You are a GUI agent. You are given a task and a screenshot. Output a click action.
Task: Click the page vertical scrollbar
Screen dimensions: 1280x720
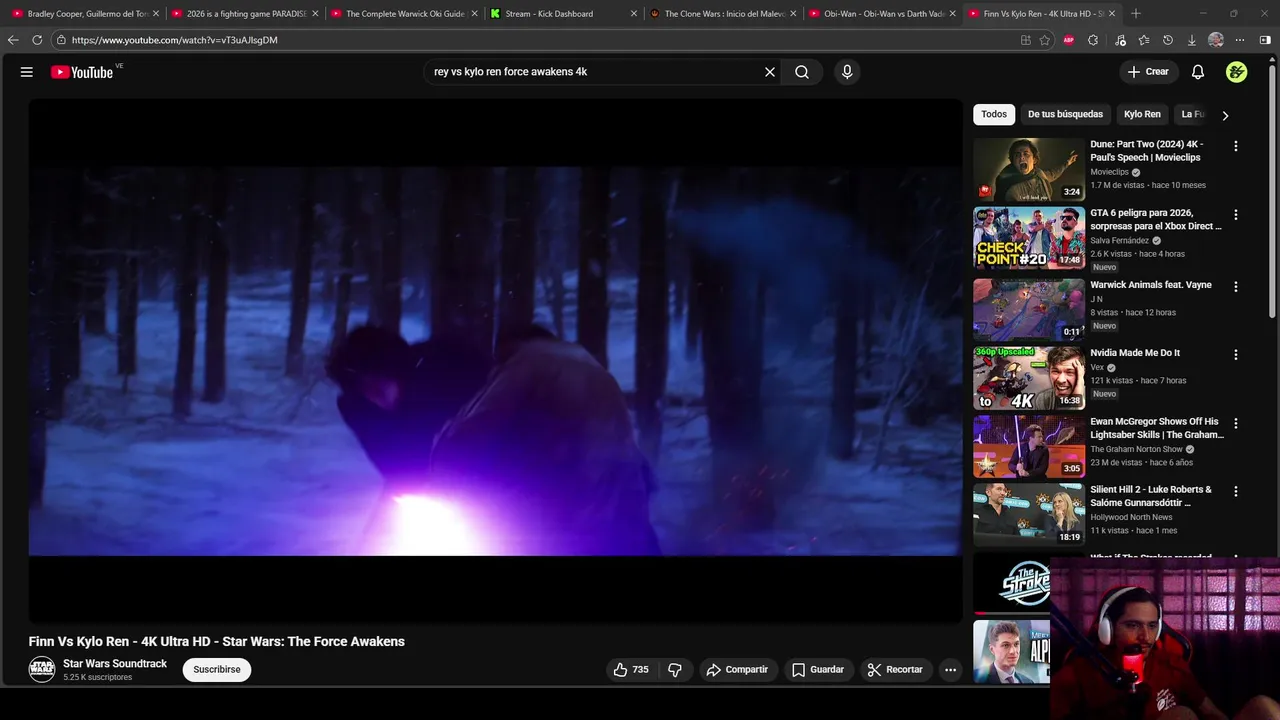tap(1273, 190)
